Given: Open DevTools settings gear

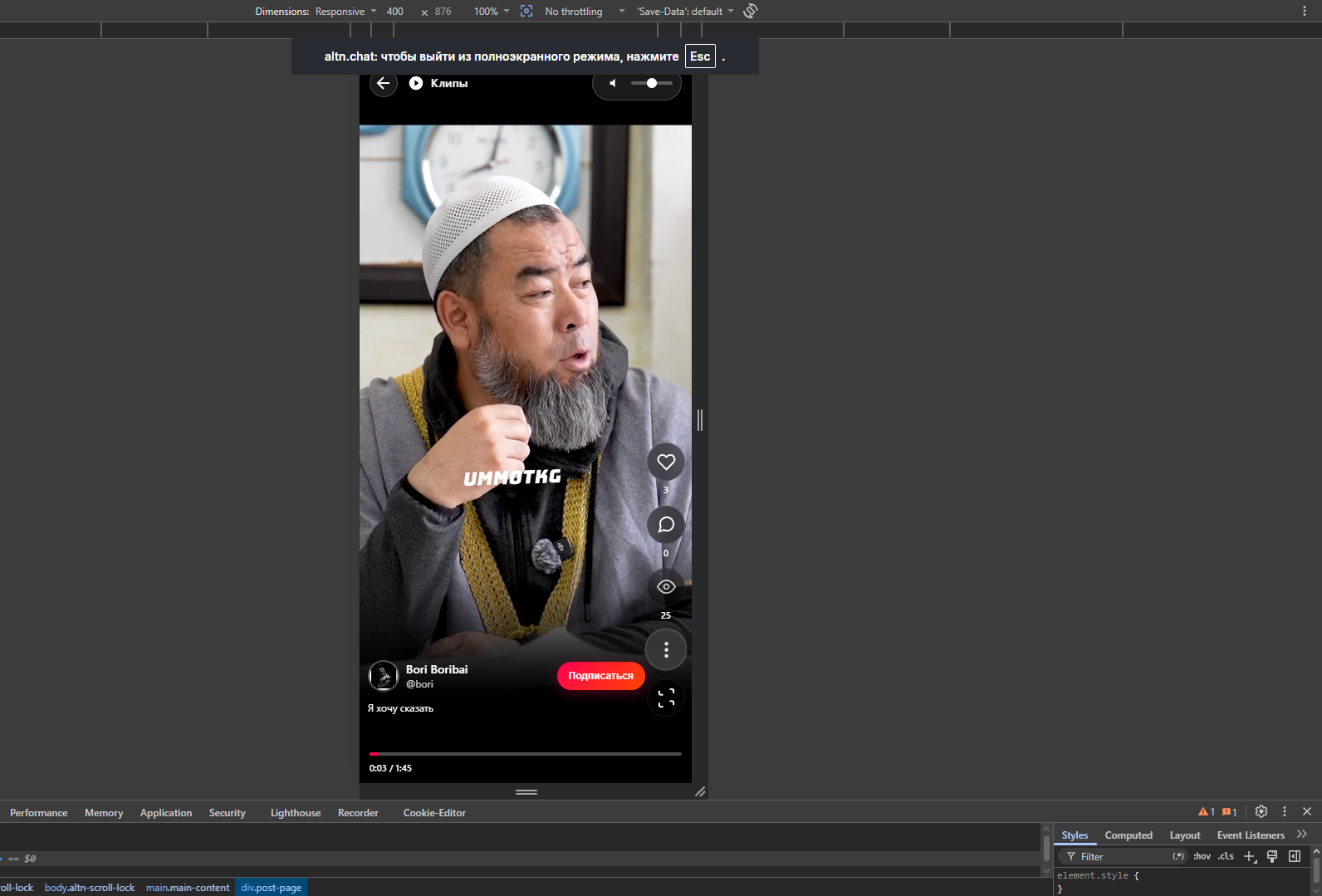Looking at the screenshot, I should click(1261, 811).
